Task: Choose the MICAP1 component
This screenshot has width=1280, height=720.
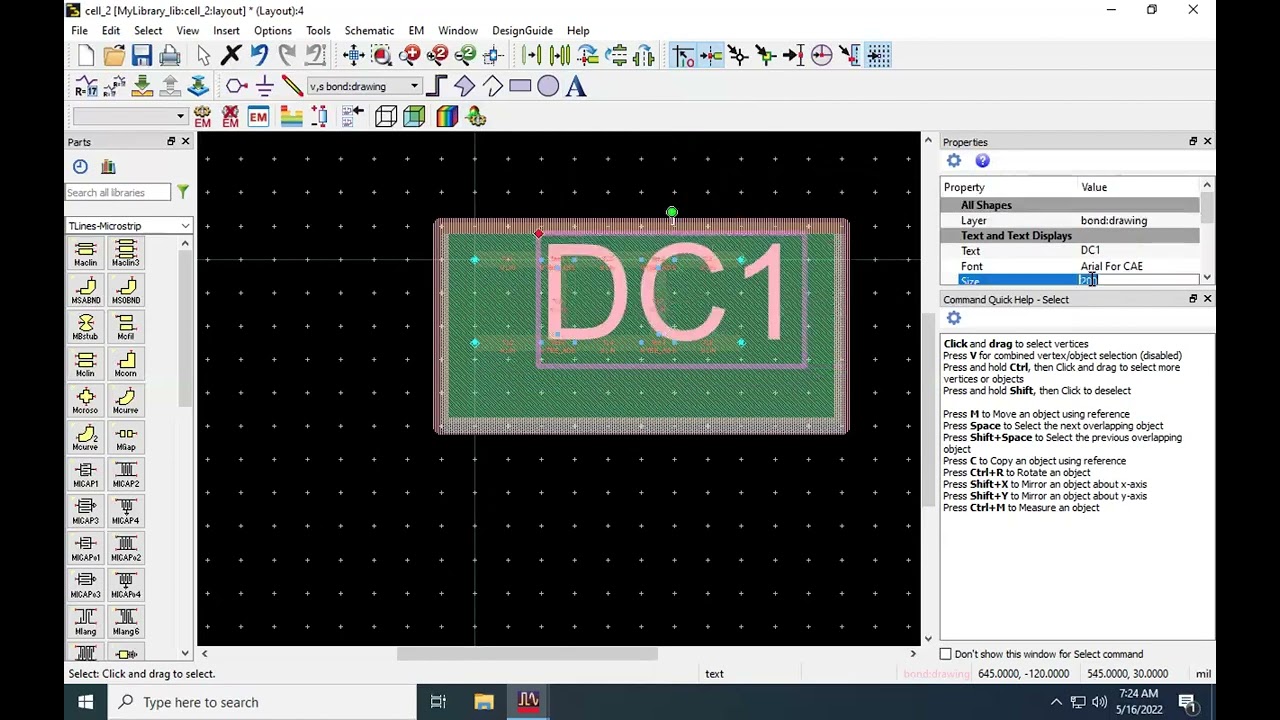Action: pyautogui.click(x=85, y=475)
